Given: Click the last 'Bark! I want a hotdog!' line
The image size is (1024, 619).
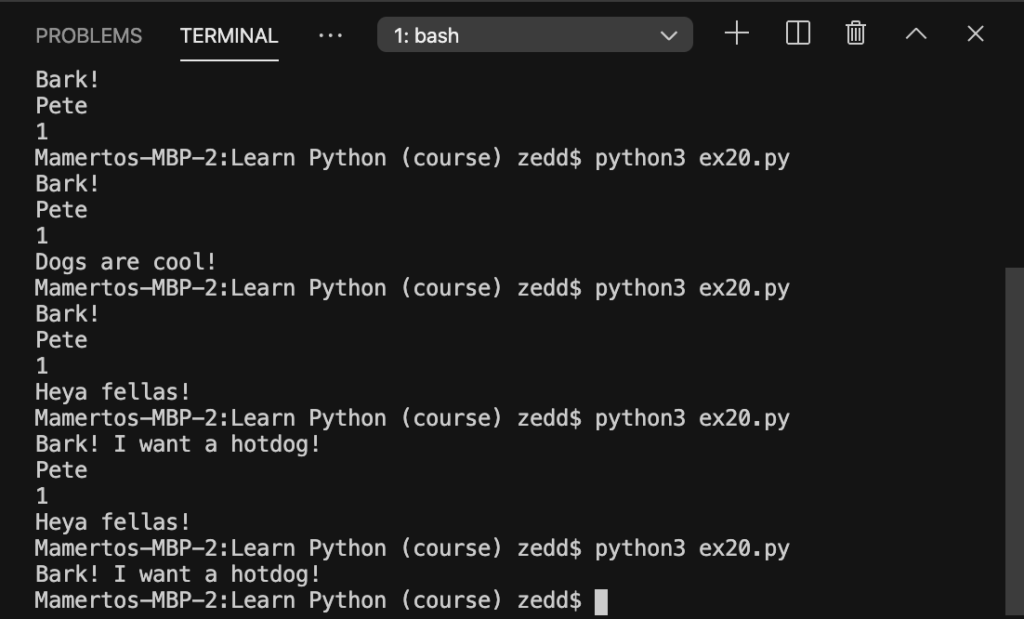Looking at the screenshot, I should point(178,574).
